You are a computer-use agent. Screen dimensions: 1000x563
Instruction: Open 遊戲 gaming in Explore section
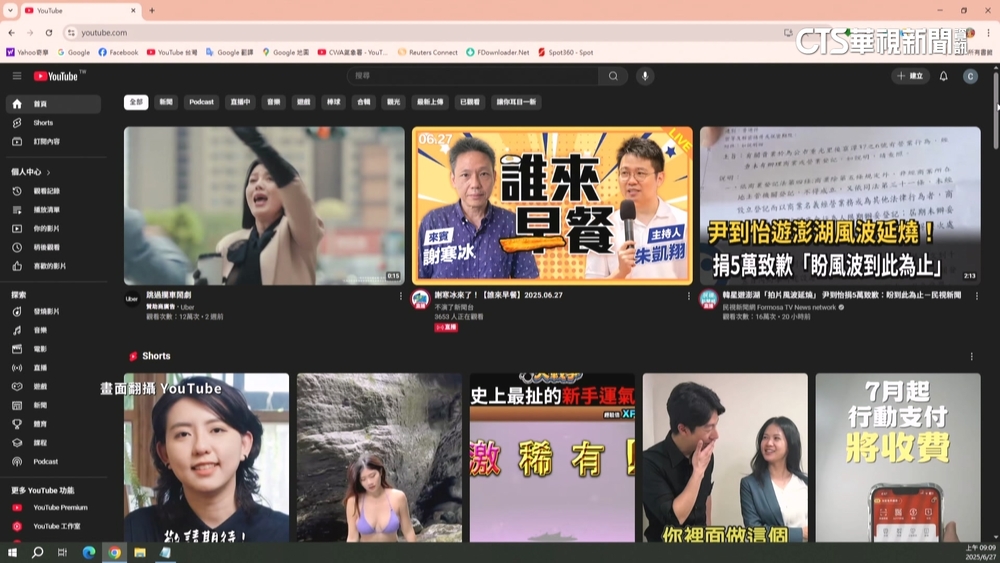coord(54,386)
